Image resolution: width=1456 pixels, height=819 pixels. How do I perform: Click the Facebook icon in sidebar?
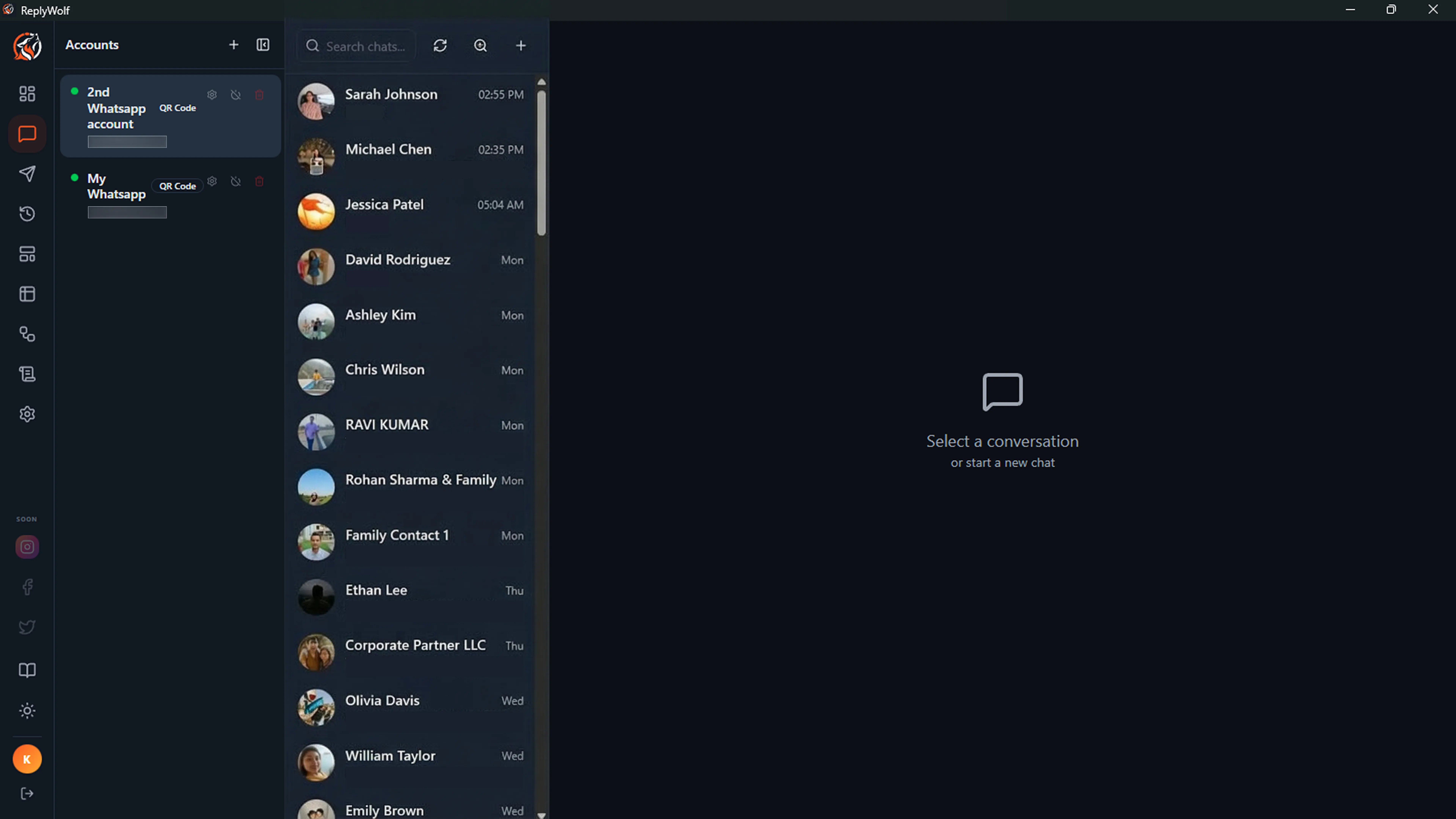(27, 587)
